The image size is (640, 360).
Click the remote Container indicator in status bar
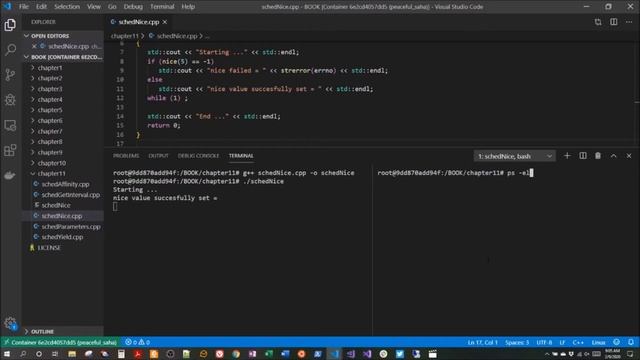point(60,342)
